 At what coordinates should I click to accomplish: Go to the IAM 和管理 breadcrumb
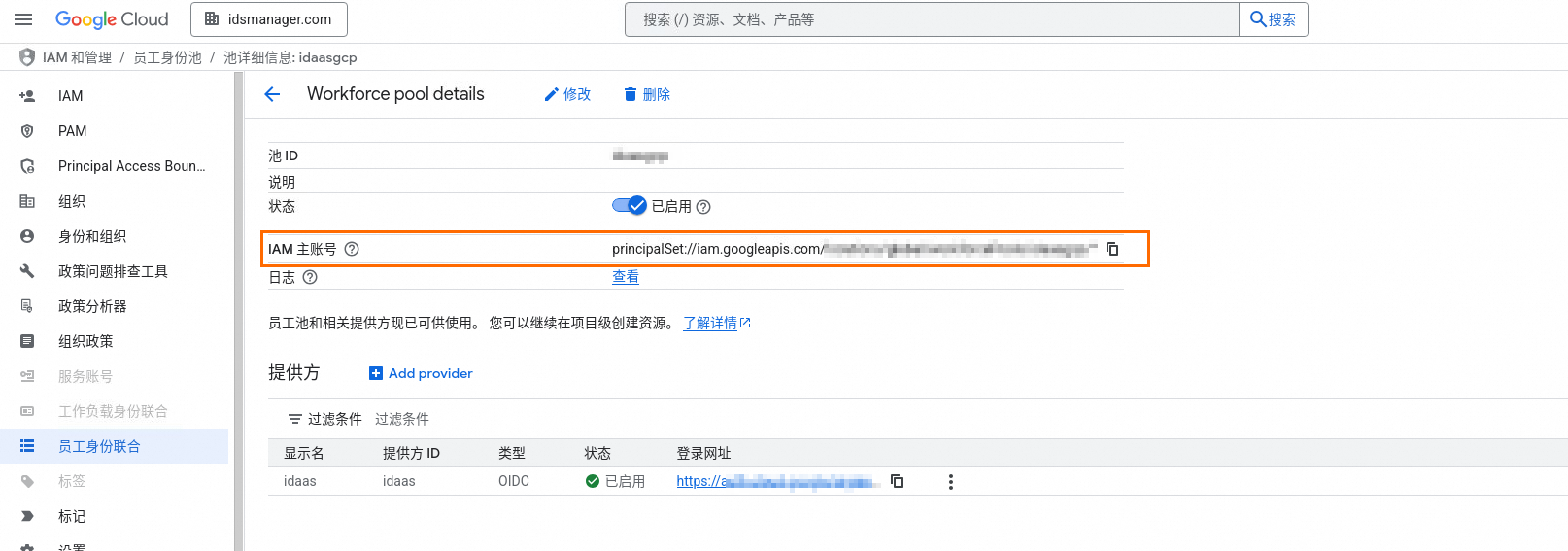pos(77,57)
